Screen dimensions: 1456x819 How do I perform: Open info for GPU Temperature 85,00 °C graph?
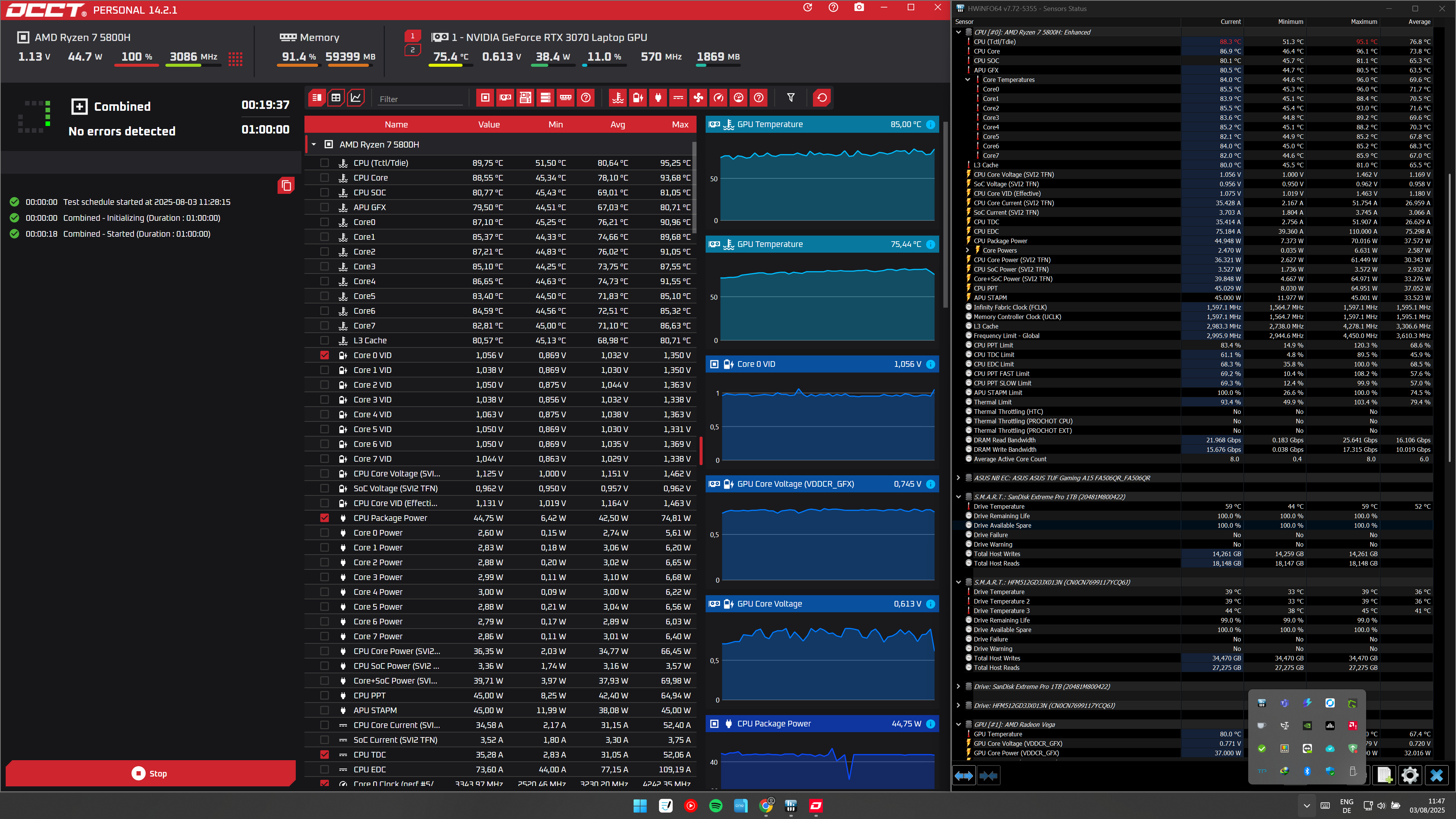(x=930, y=124)
